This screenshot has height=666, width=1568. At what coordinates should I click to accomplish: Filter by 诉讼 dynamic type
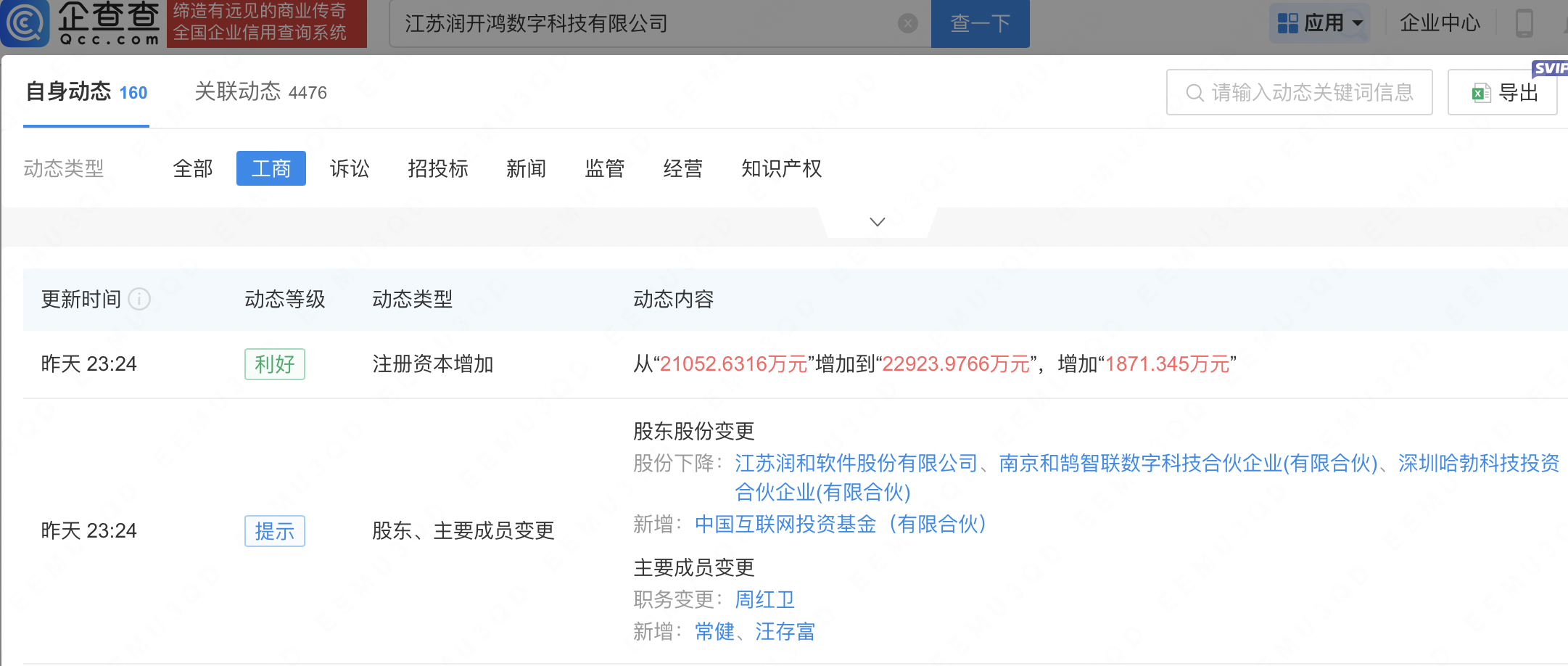350,169
